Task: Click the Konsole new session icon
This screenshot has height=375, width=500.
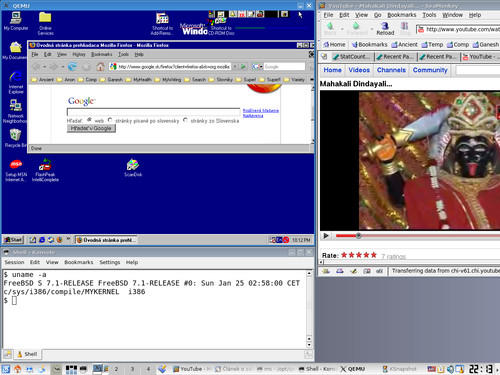Action: click(8, 354)
